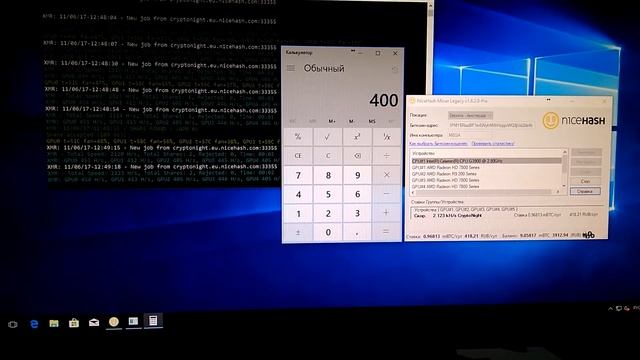Click the plus operator key

386,213
